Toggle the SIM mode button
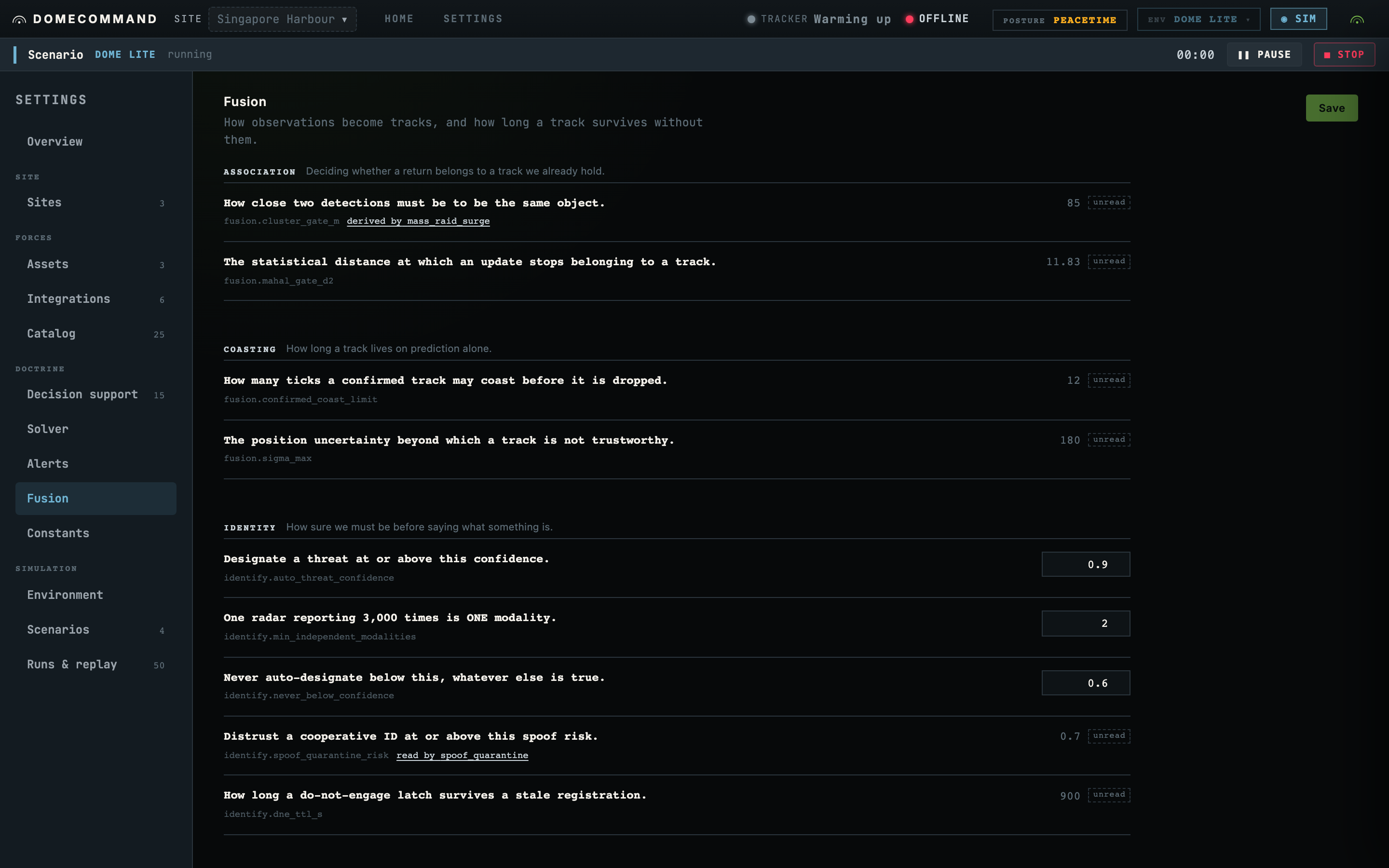Screen dimensions: 1389x868 tap(1298, 19)
